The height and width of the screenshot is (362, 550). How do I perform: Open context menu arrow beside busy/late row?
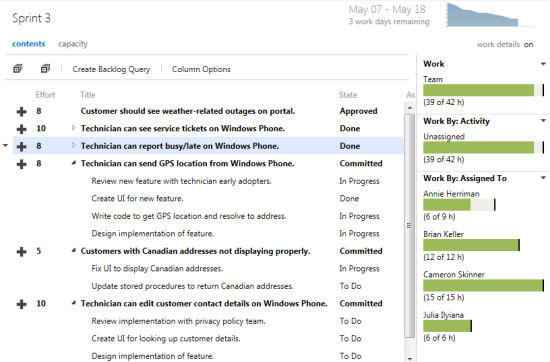pyautogui.click(x=5, y=145)
